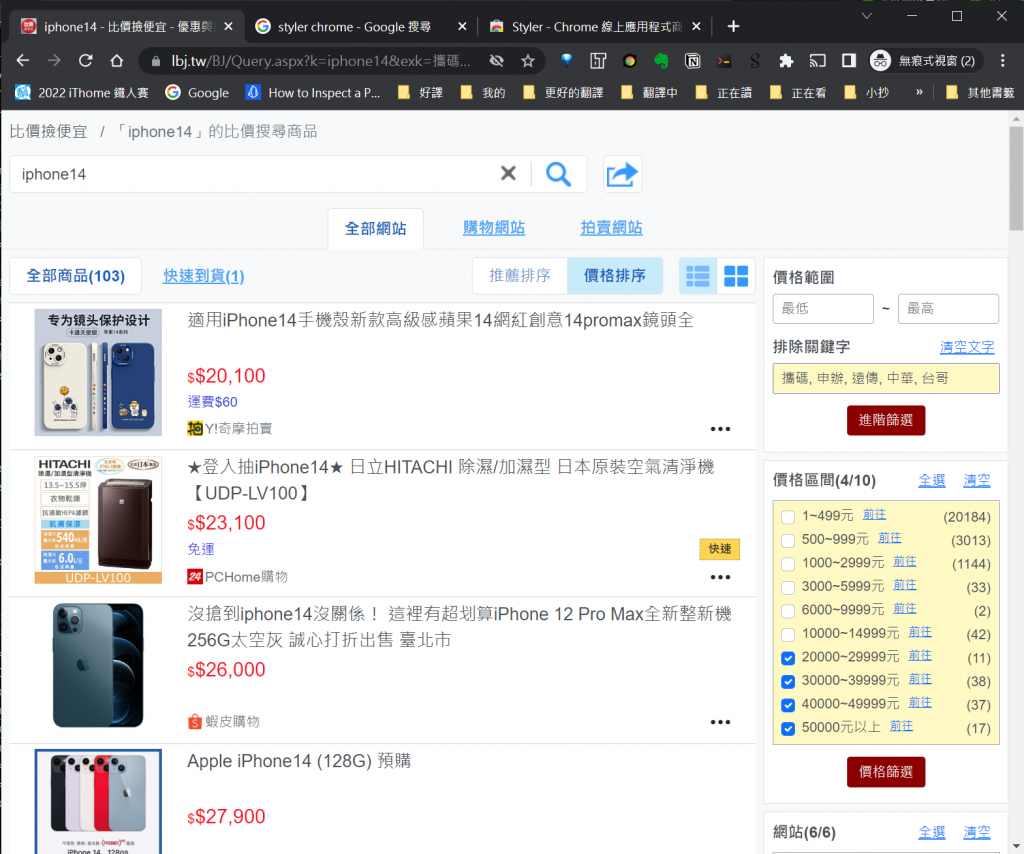Viewport: 1024px width, 854px height.
Task: Click the cast media icon
Action: [x=817, y=61]
